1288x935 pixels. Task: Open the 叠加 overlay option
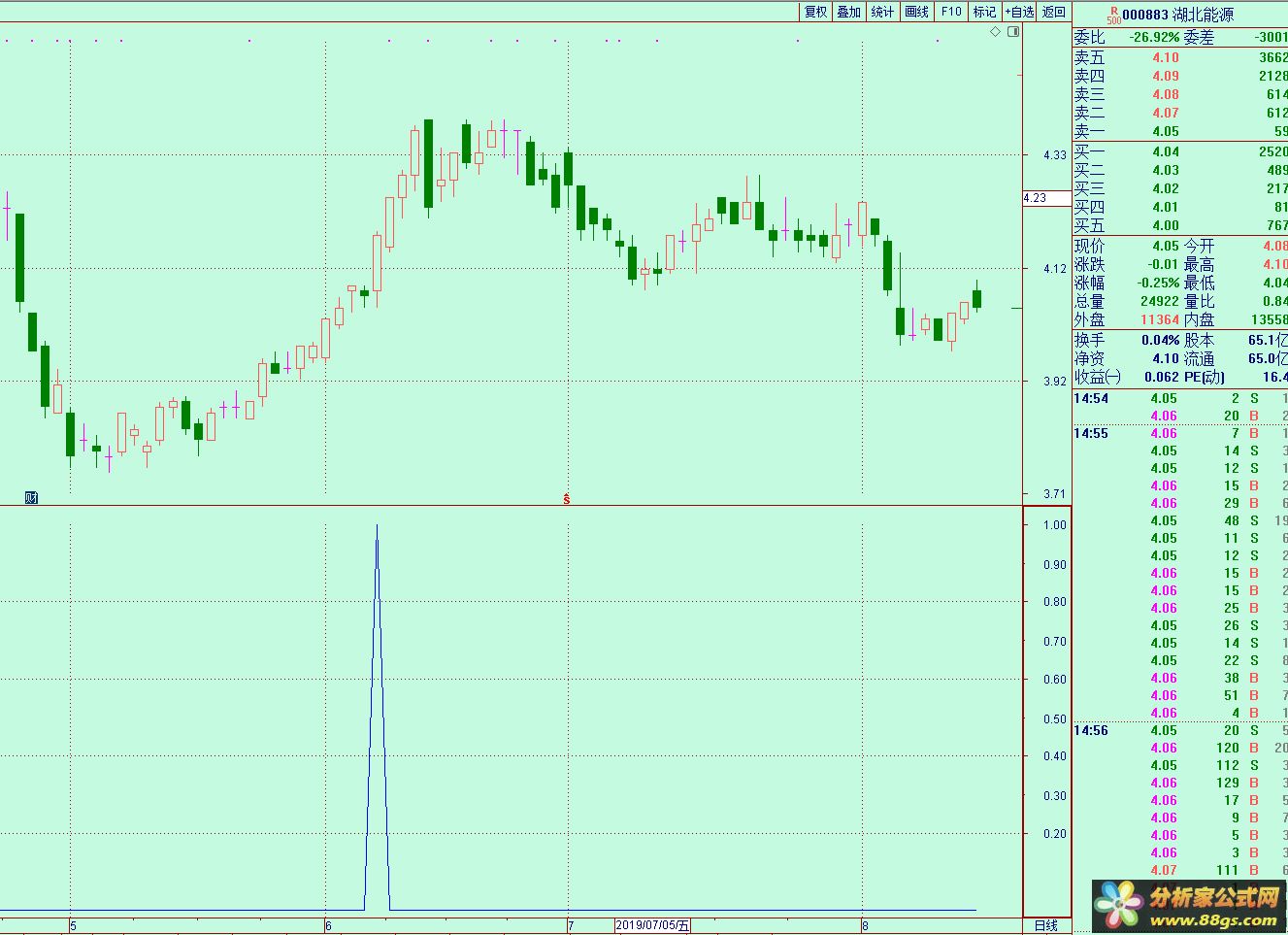tap(849, 12)
